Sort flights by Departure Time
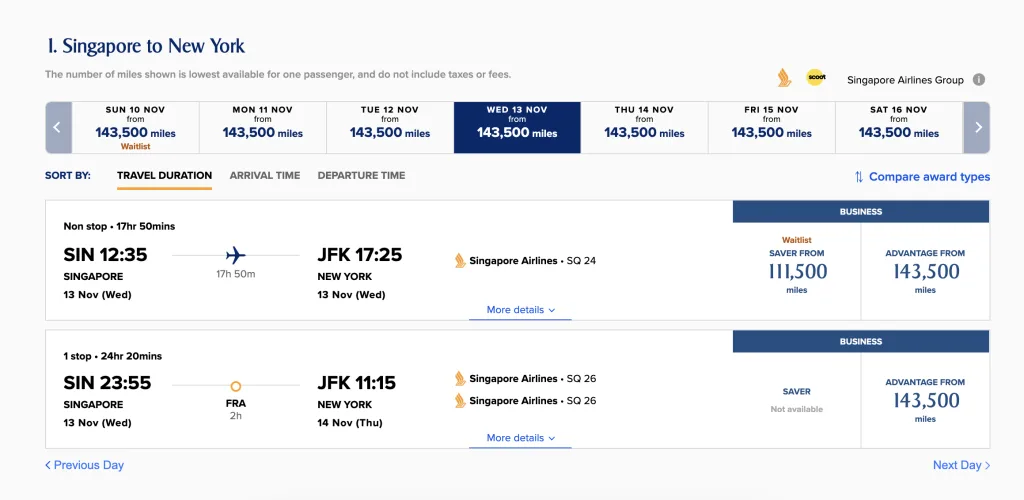 click(x=361, y=175)
